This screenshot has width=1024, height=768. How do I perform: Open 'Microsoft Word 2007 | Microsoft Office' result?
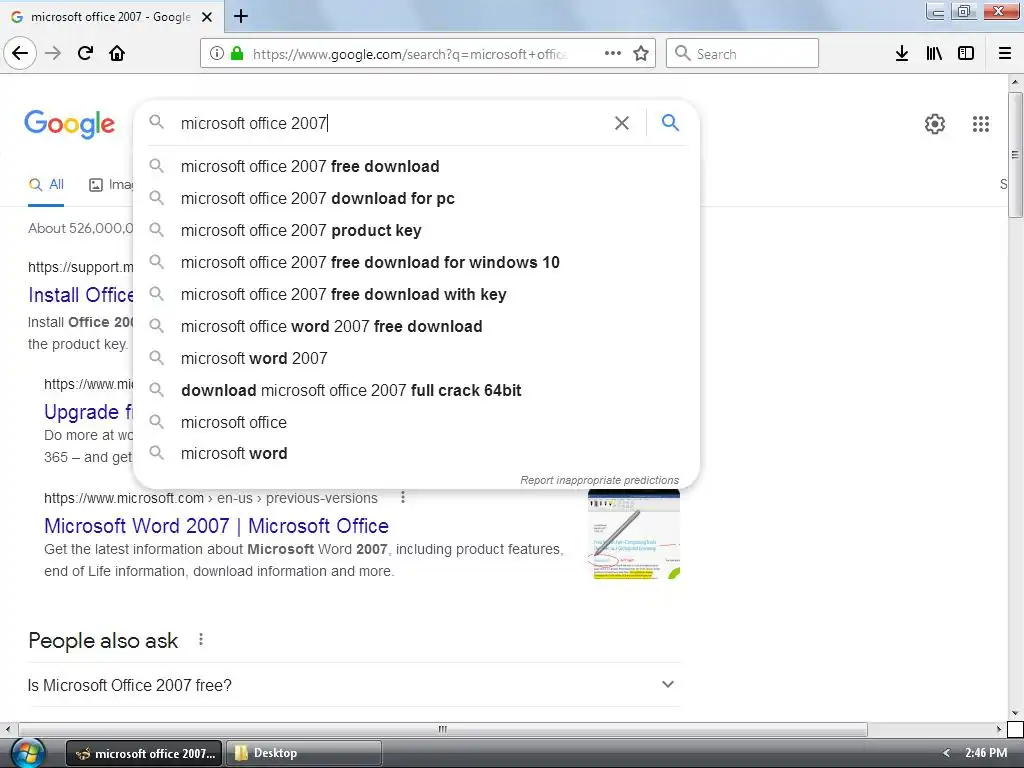pos(216,526)
